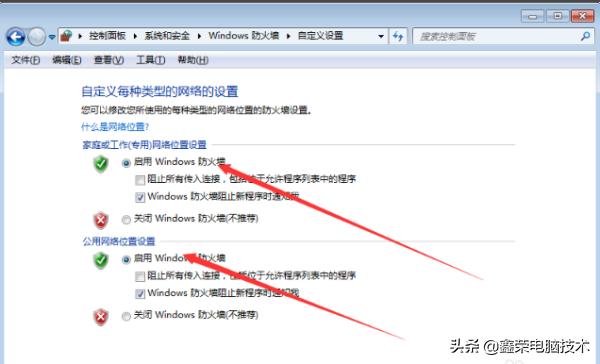Select 关闭 Windows 防火墙 for home/work network
The width and height of the screenshot is (600, 364).
tap(126, 219)
